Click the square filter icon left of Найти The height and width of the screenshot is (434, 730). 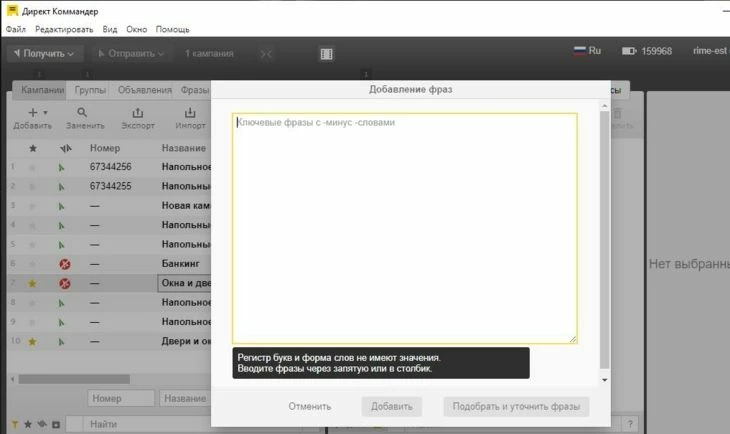pyautogui.click(x=56, y=425)
